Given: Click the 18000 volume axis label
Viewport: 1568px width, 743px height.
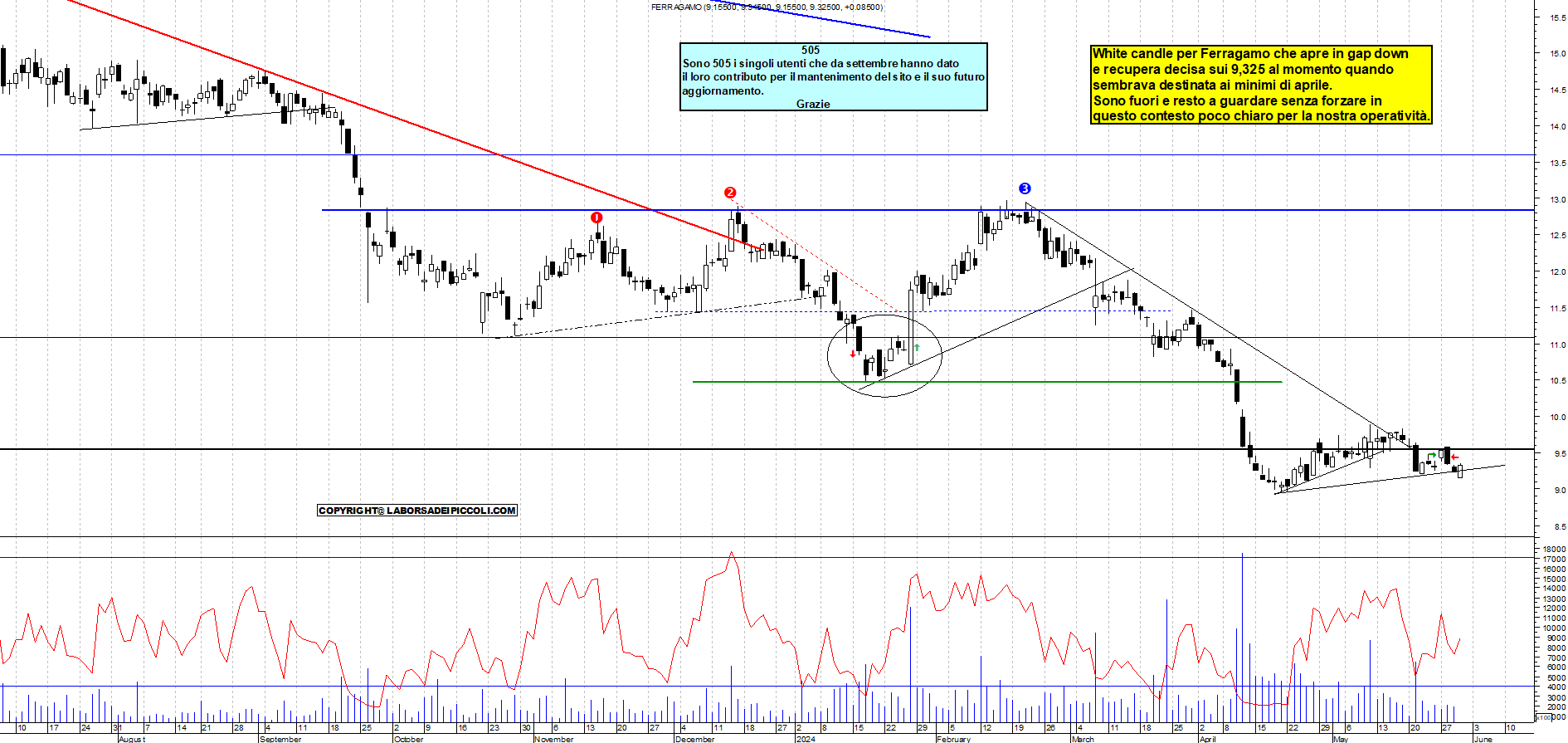Looking at the screenshot, I should [1554, 550].
